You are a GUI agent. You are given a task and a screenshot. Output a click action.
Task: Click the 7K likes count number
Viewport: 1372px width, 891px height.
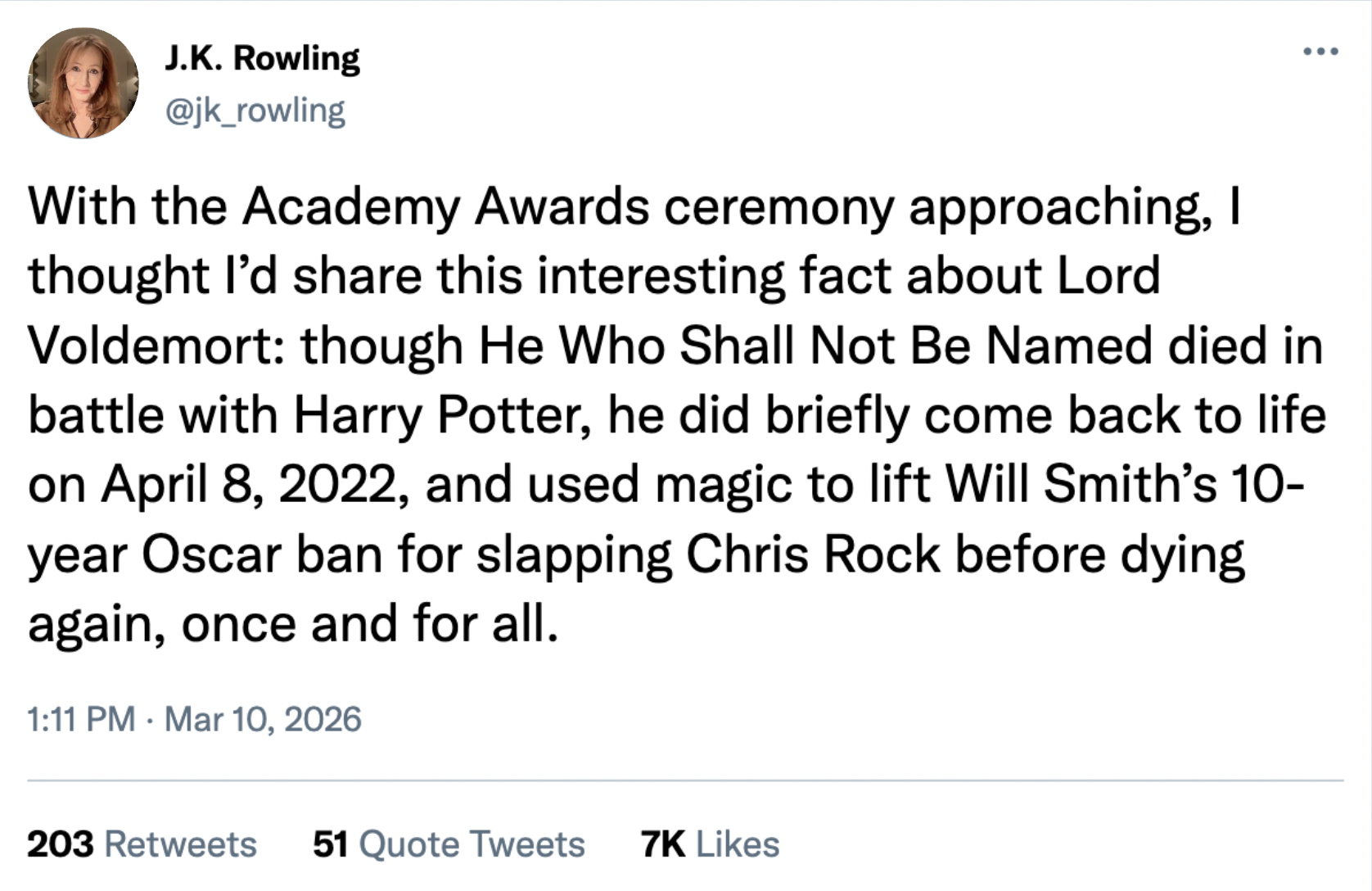[663, 844]
